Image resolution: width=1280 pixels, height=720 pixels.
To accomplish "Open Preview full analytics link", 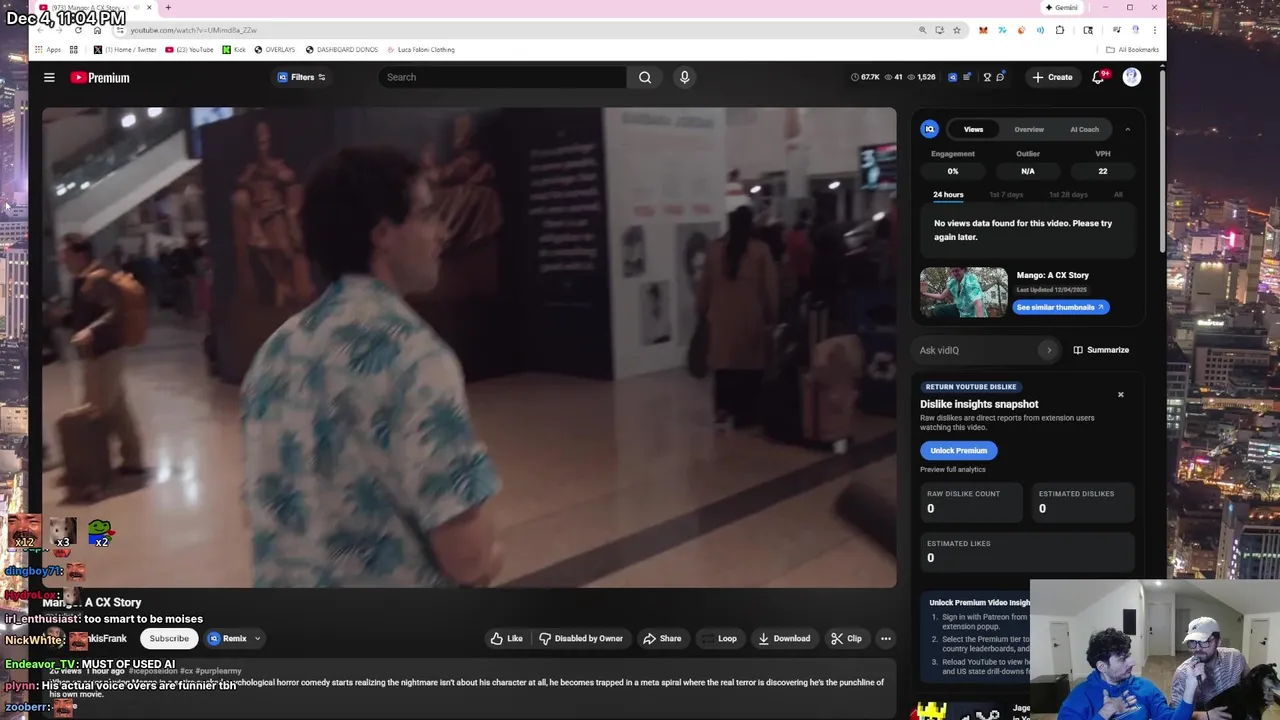I will coord(953,469).
